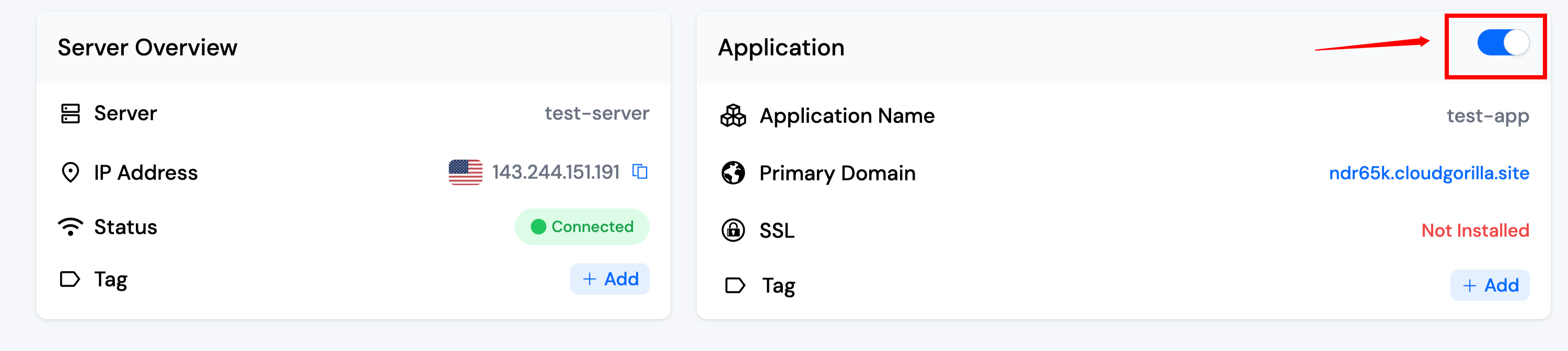Click the test-server name value
1568x351 pixels.
[596, 114]
